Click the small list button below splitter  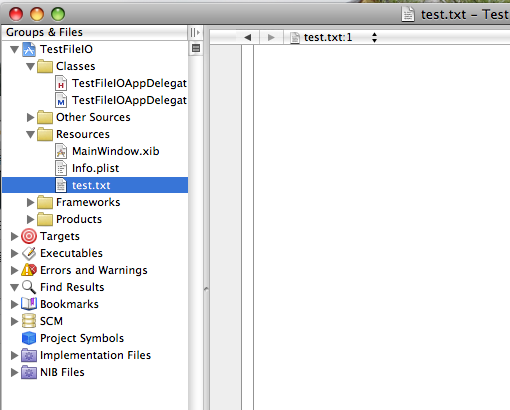pyautogui.click(x=196, y=49)
